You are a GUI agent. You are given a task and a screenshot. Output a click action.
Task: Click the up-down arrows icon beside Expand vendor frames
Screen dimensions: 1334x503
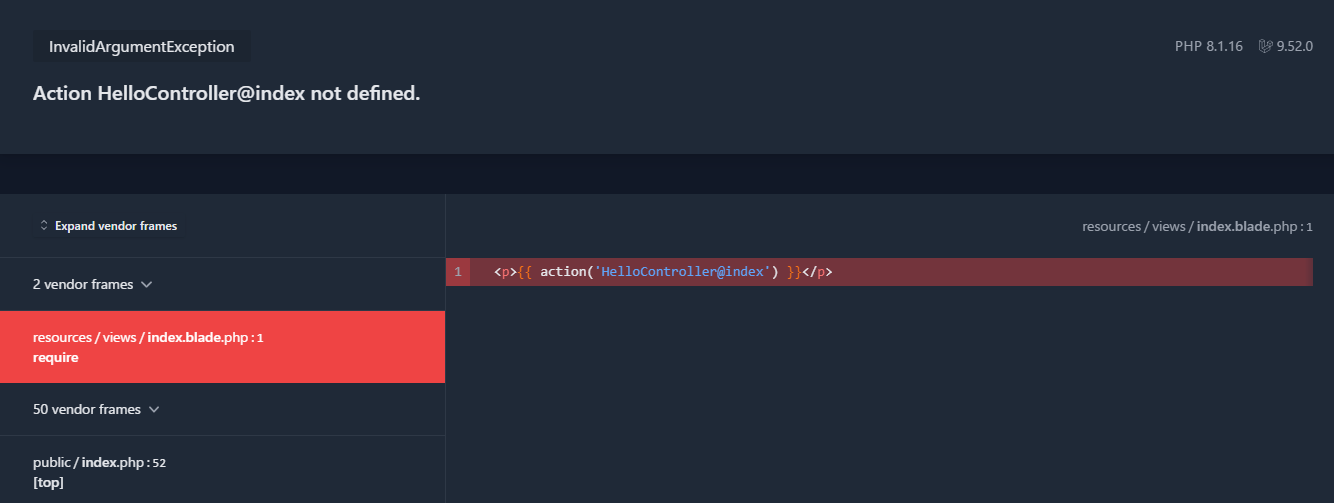pyautogui.click(x=44, y=226)
